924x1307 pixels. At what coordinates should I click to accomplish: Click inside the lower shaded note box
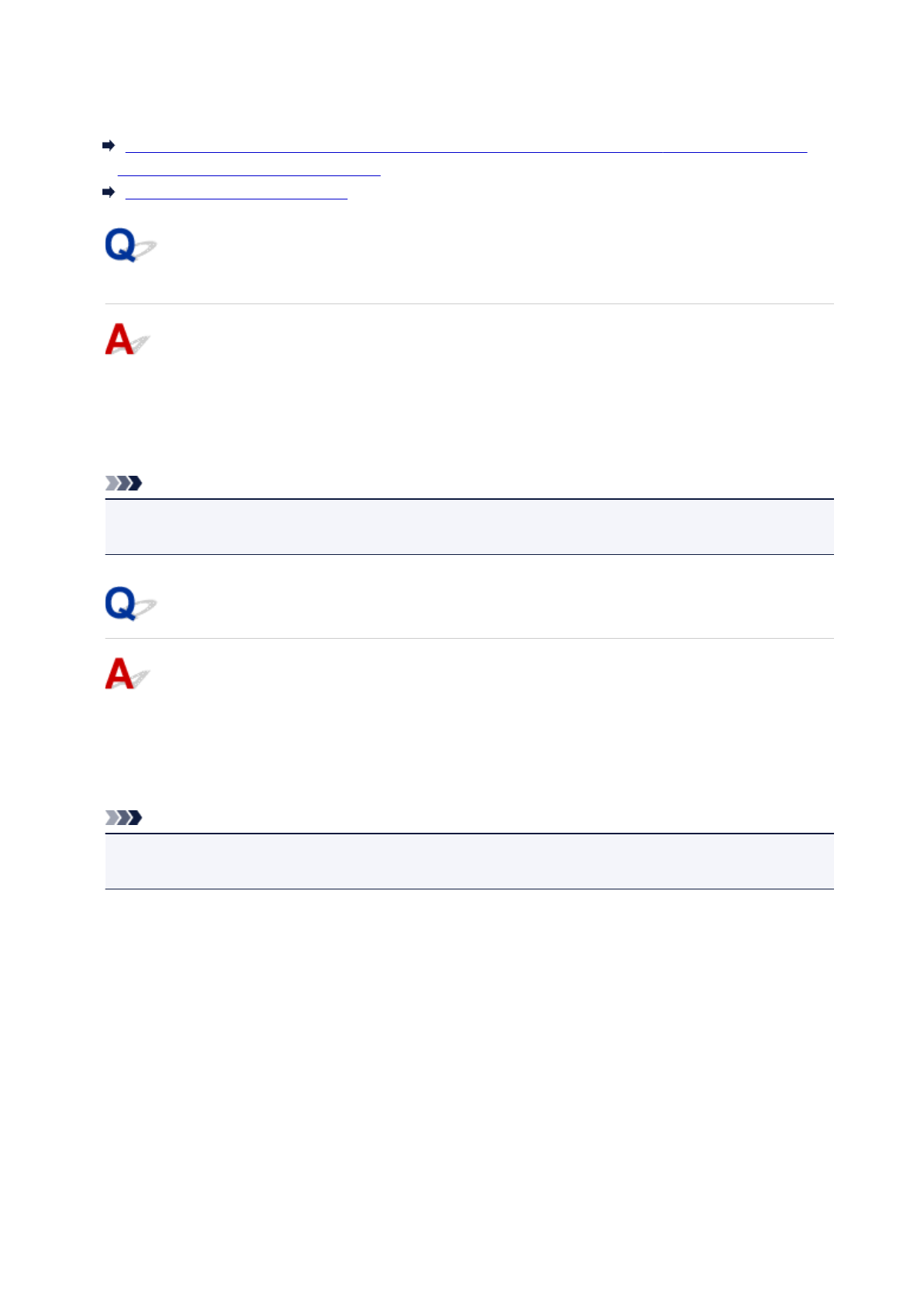469,862
